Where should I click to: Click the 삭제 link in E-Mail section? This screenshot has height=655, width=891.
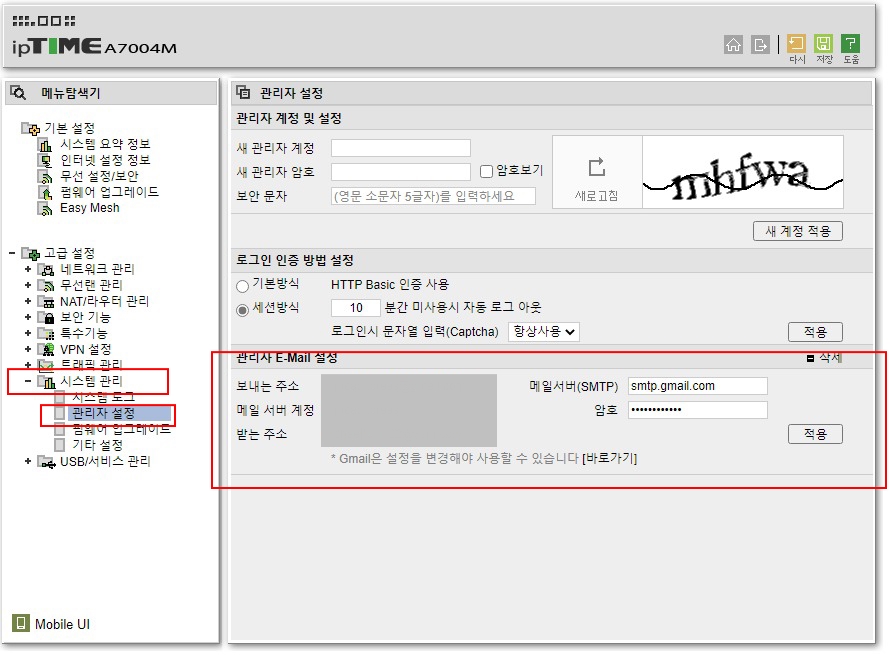(x=830, y=358)
